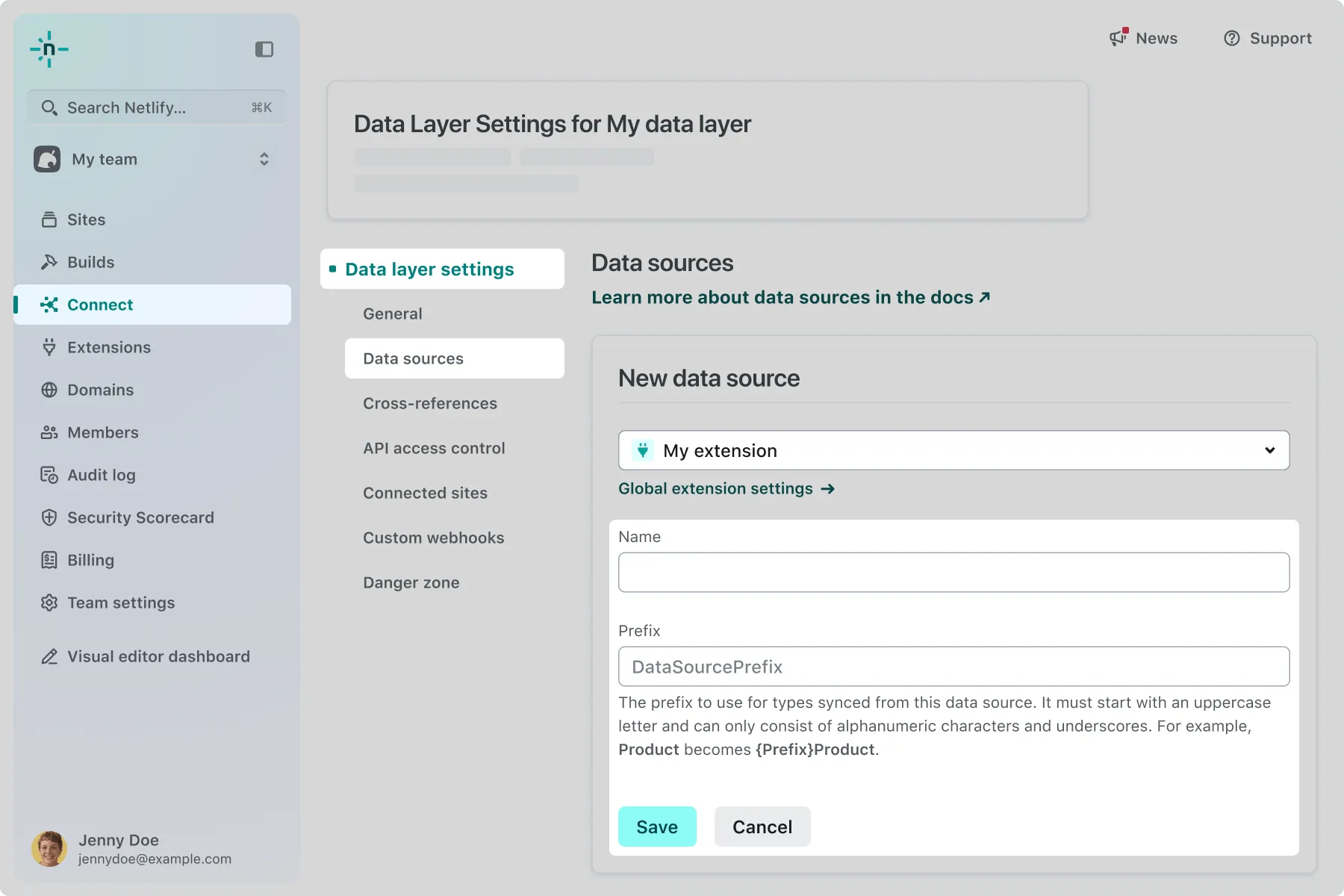Viewport: 1344px width, 896px height.
Task: Open Global extension settings link
Action: pyautogui.click(x=727, y=488)
